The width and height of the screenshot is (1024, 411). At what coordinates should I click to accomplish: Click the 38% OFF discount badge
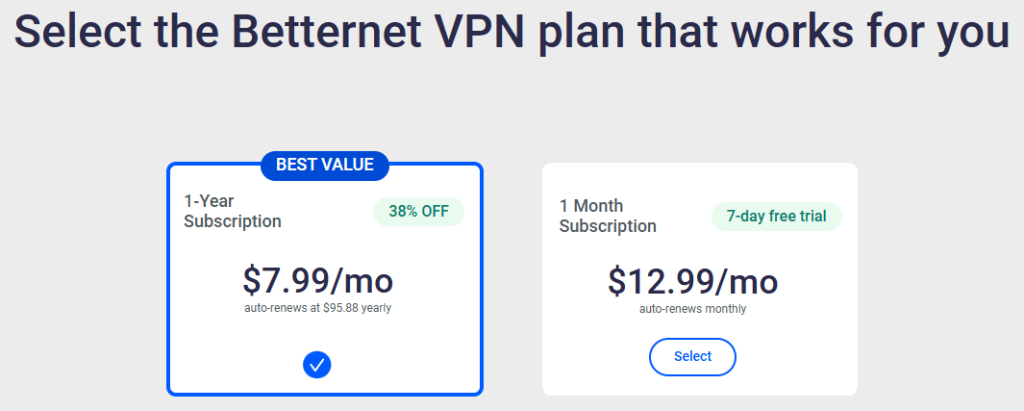419,212
